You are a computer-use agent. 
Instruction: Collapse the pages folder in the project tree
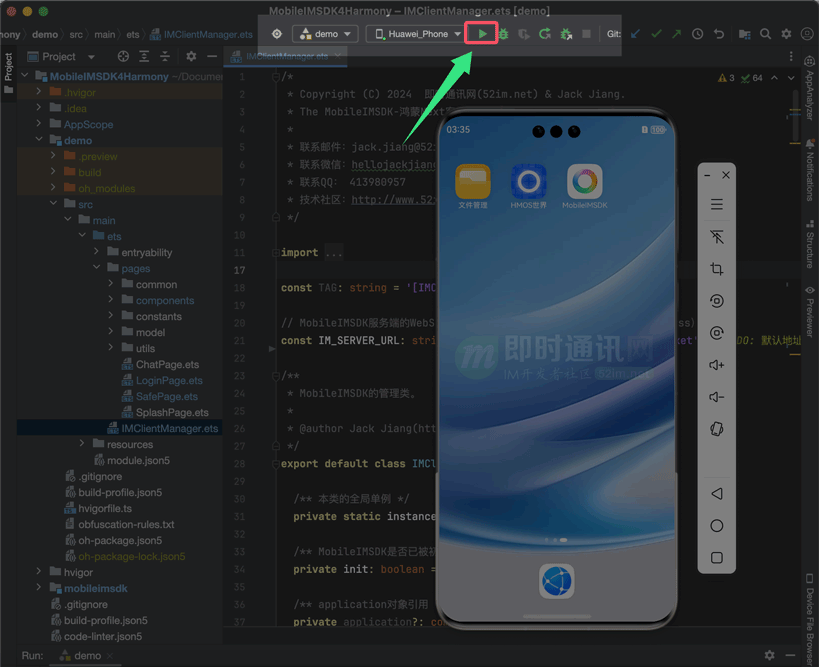pos(97,268)
